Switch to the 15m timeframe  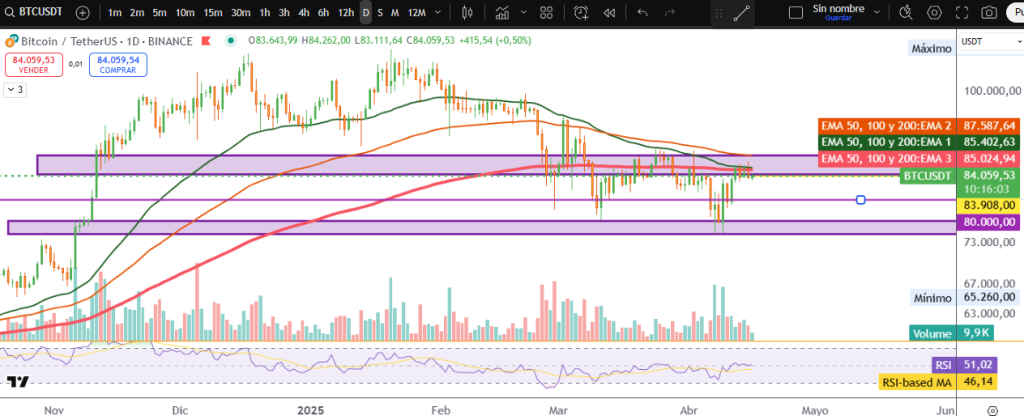coord(212,12)
